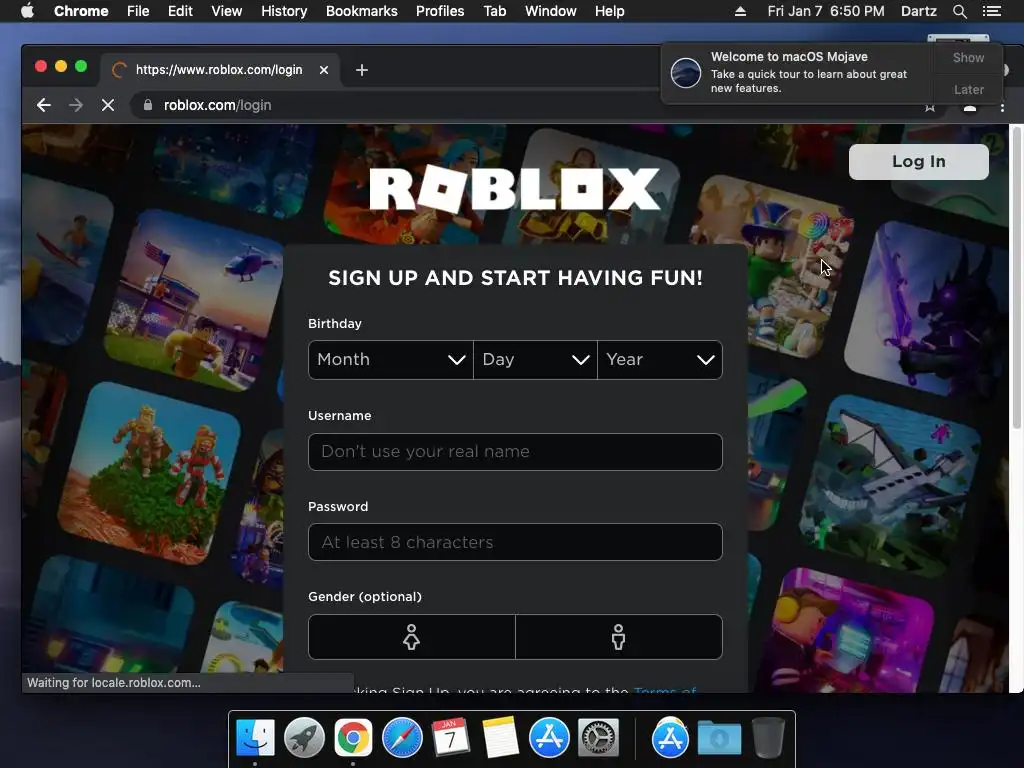Click the macOS Mojave notification icon
The image size is (1024, 768).
pos(686,72)
